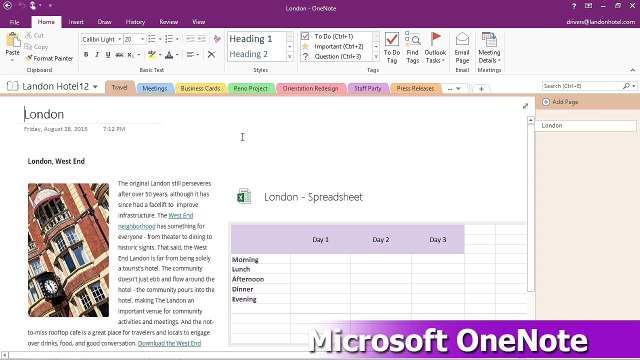The width and height of the screenshot is (640, 360).
Task: Click the numbered list icon
Action: (169, 39)
